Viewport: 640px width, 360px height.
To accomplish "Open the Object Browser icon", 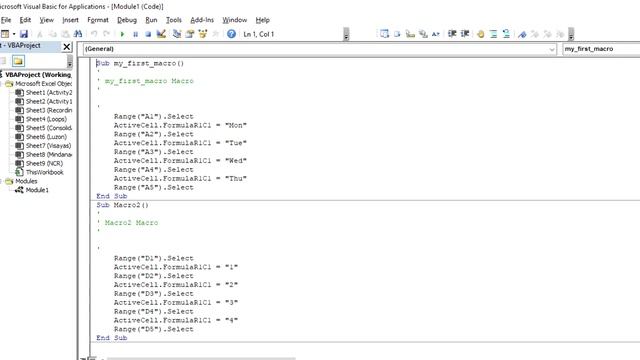I will pyautogui.click(x=203, y=34).
